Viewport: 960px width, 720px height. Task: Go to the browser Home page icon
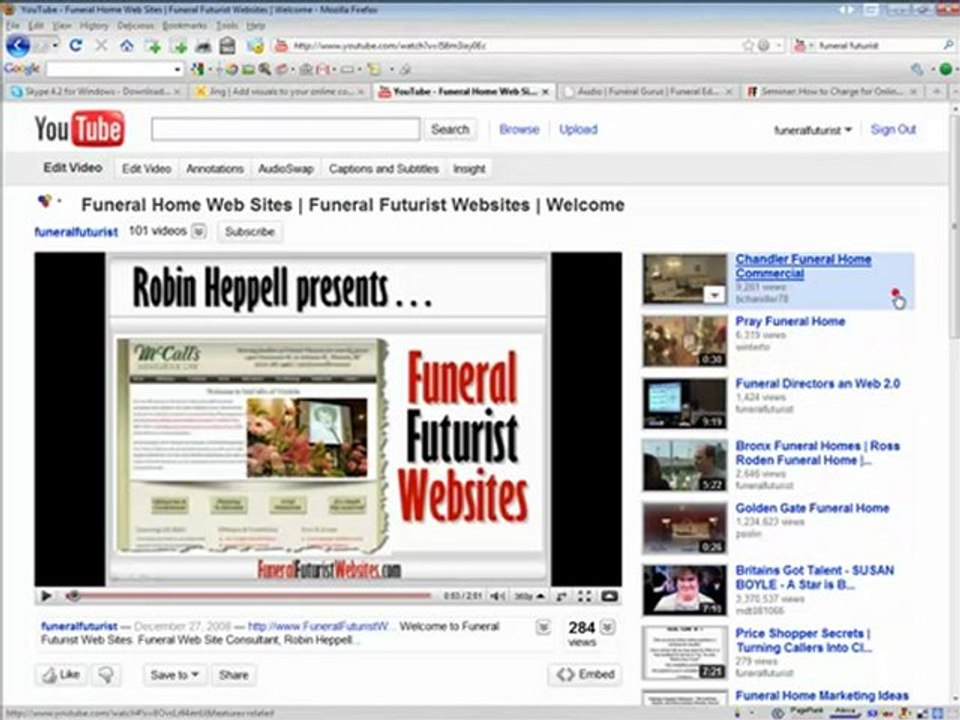[x=127, y=45]
